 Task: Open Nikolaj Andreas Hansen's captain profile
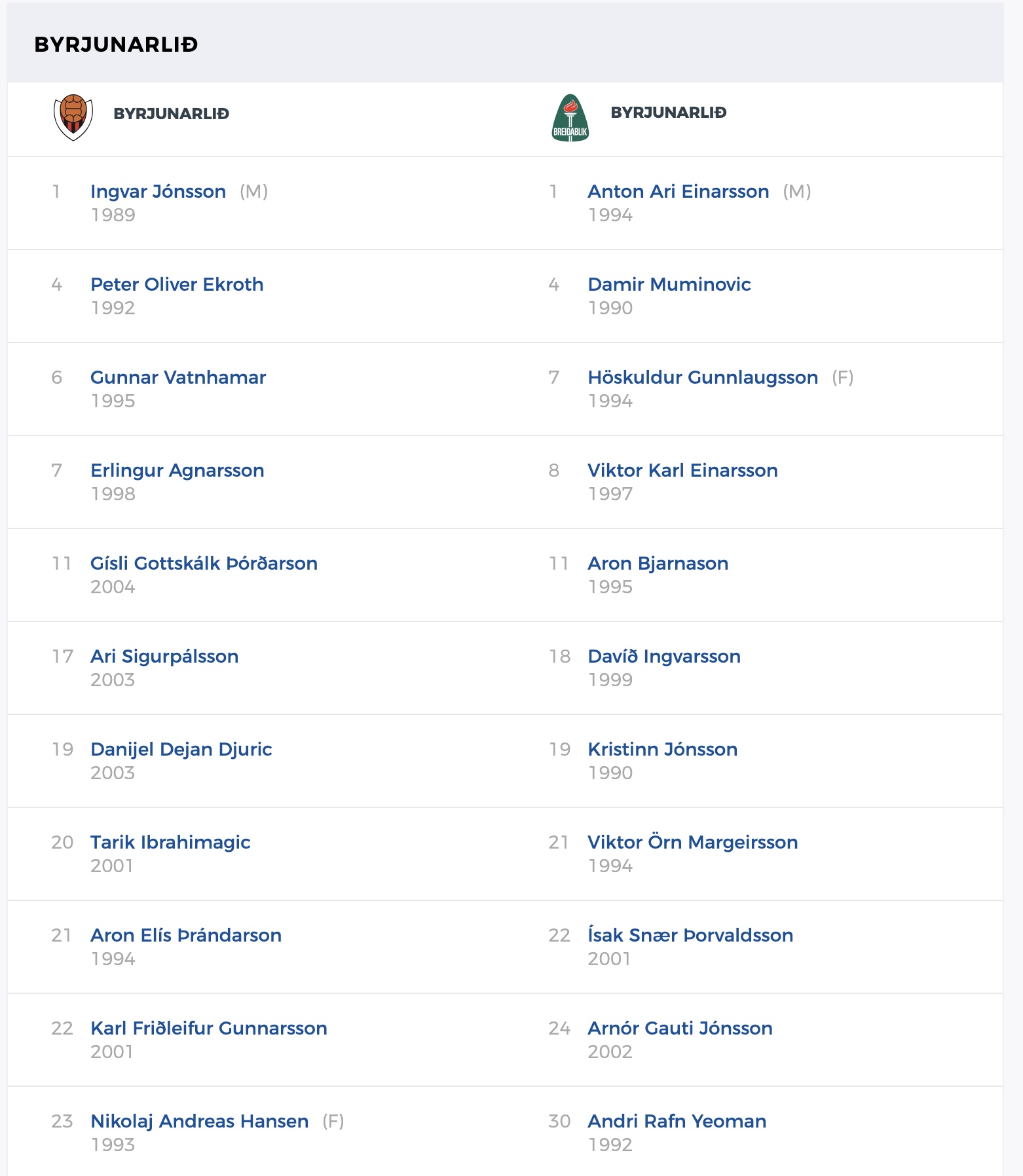point(199,1122)
